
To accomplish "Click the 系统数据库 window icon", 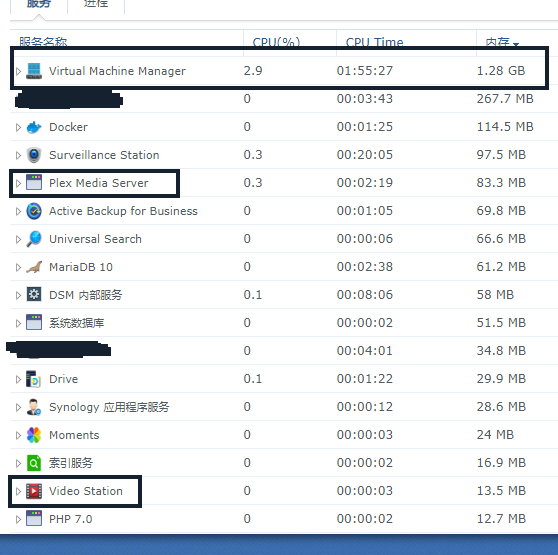I will [34, 323].
